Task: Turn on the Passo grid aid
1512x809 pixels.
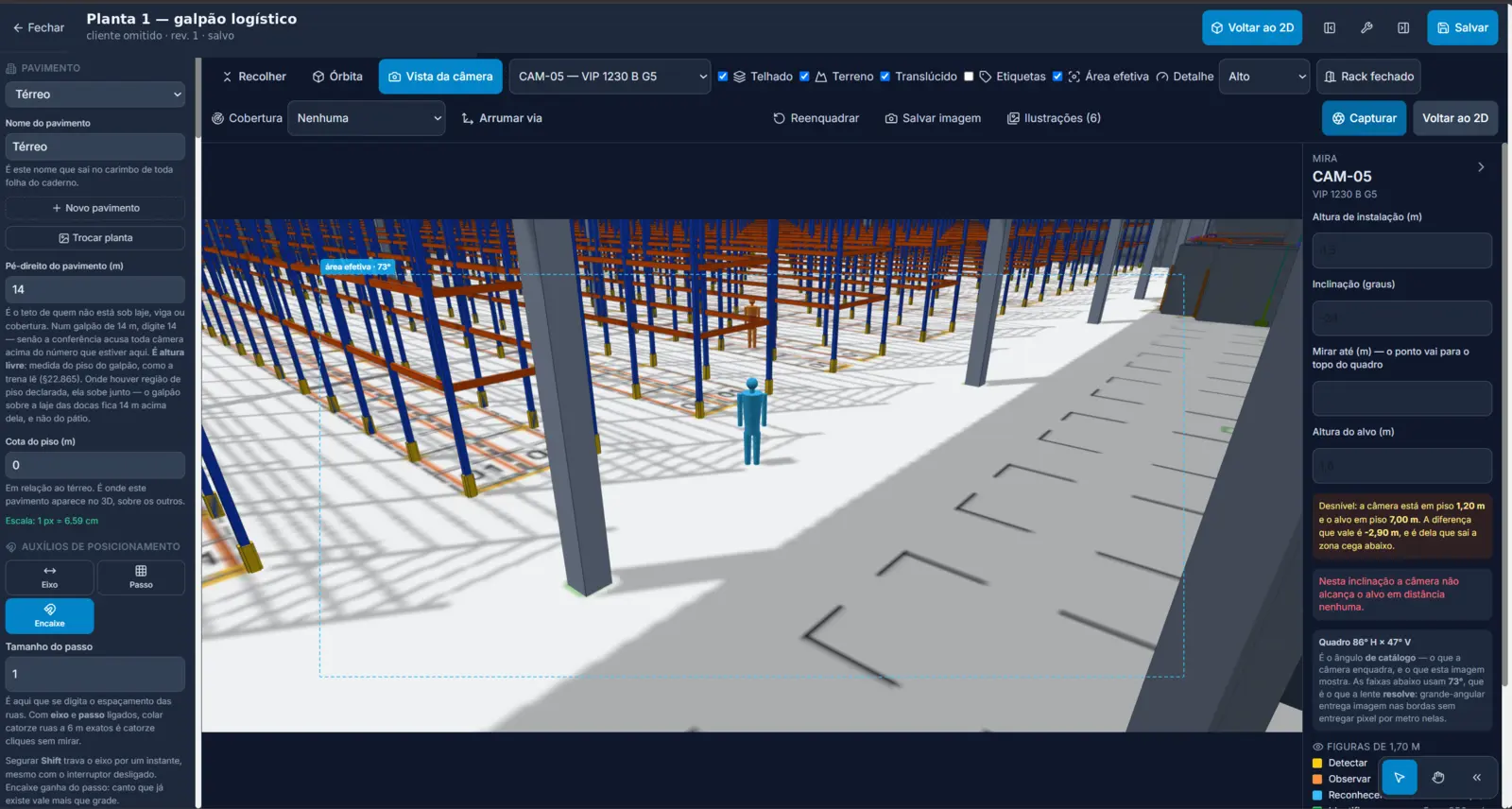Action: [x=141, y=577]
